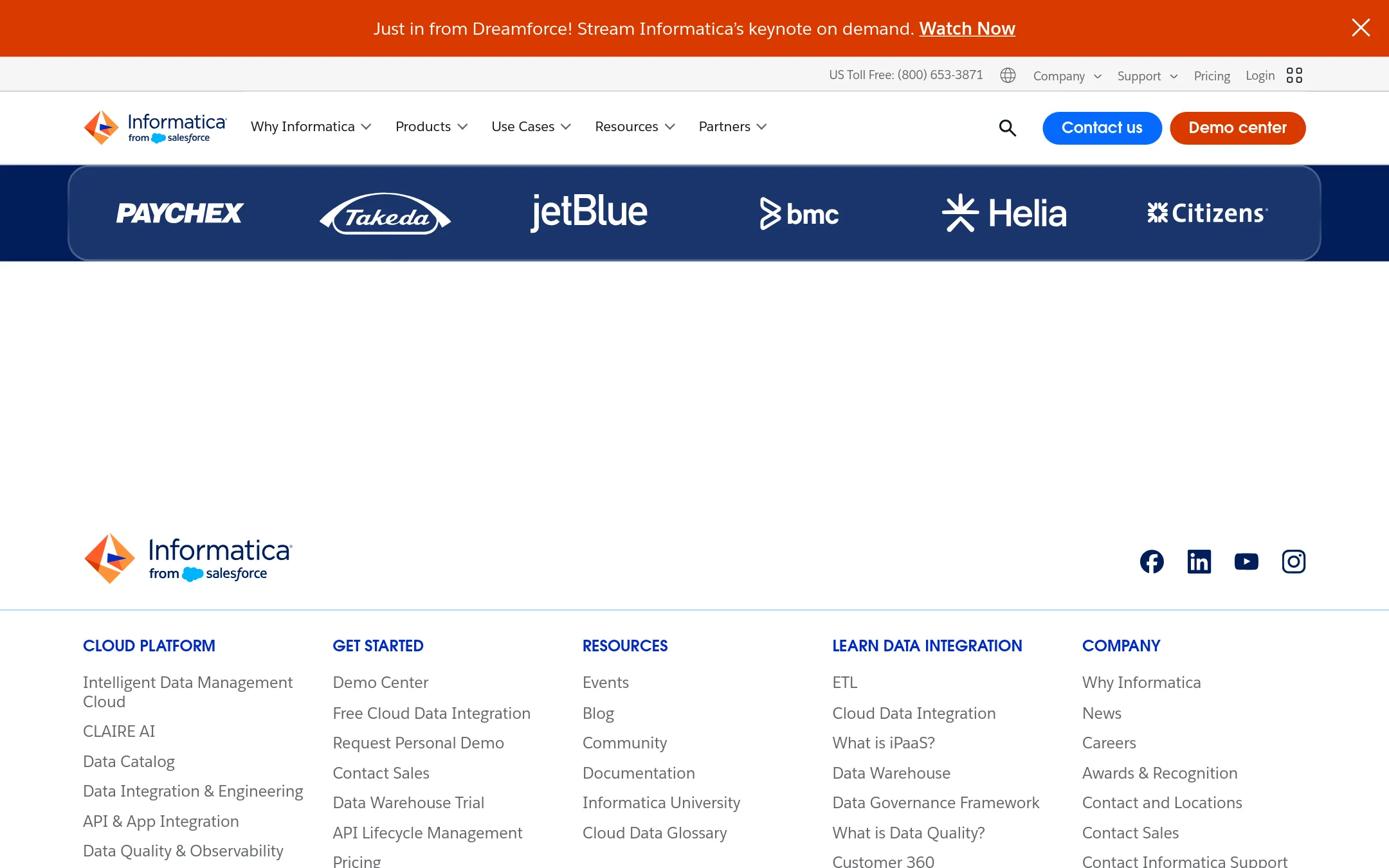1389x868 pixels.
Task: Open Informatica's Instagram page icon
Action: point(1294,561)
